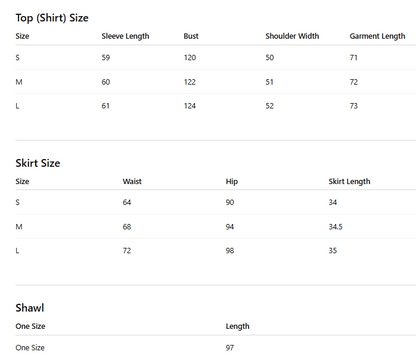Select the Sleeve Length column header
The width and height of the screenshot is (416, 364).
click(x=125, y=36)
